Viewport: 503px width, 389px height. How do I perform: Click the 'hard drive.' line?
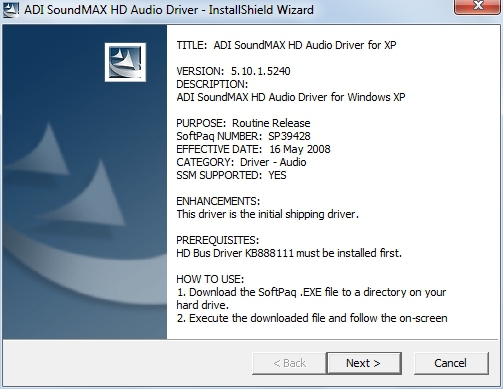tap(203, 305)
